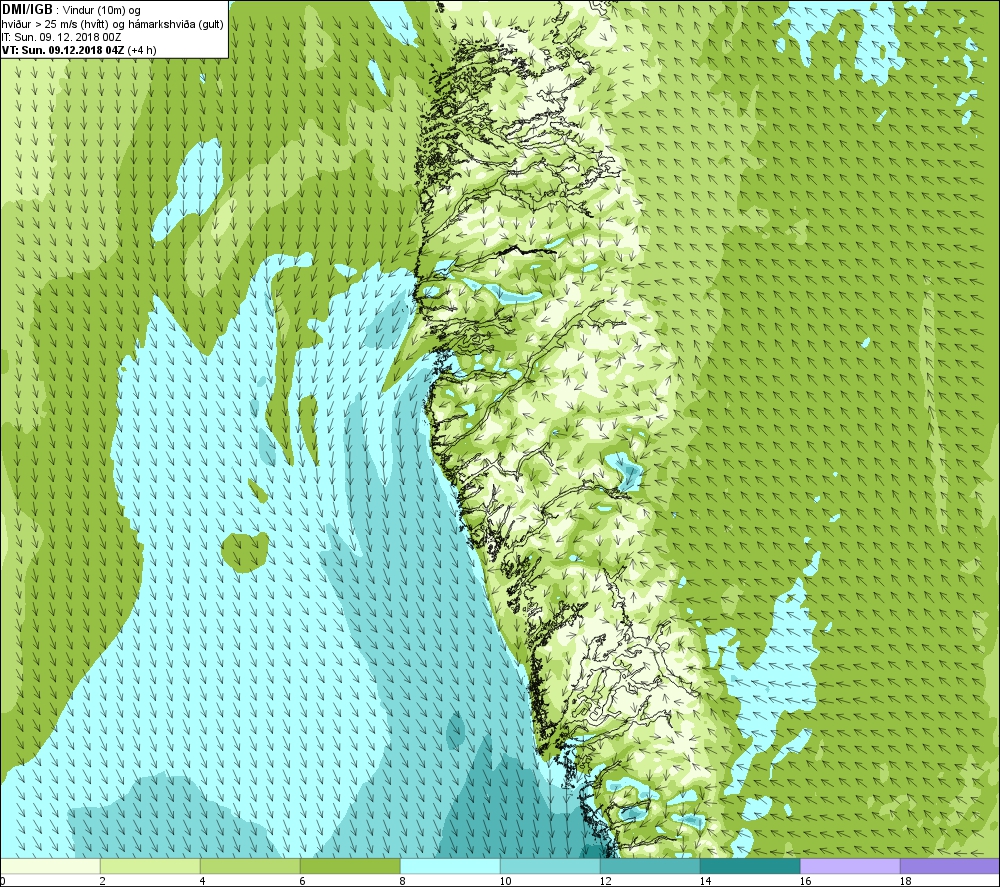This screenshot has width=1000, height=887.
Task: Click the legend value label 14
Action: coord(705,881)
